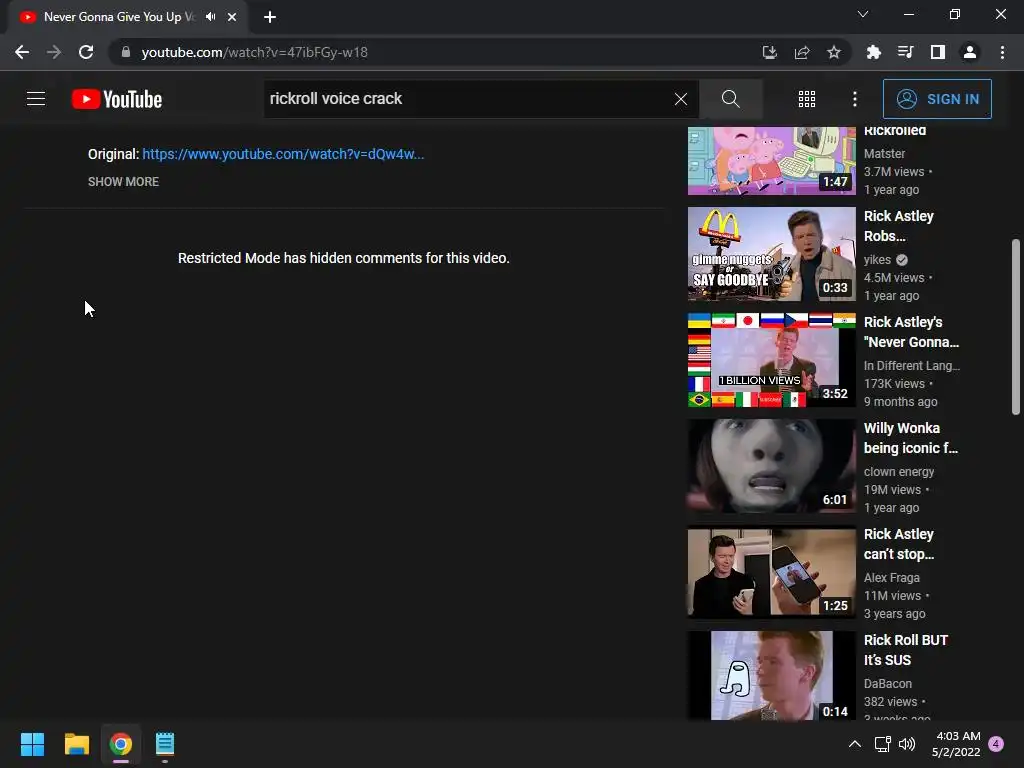Mute the tab via speaker icon

click(210, 17)
